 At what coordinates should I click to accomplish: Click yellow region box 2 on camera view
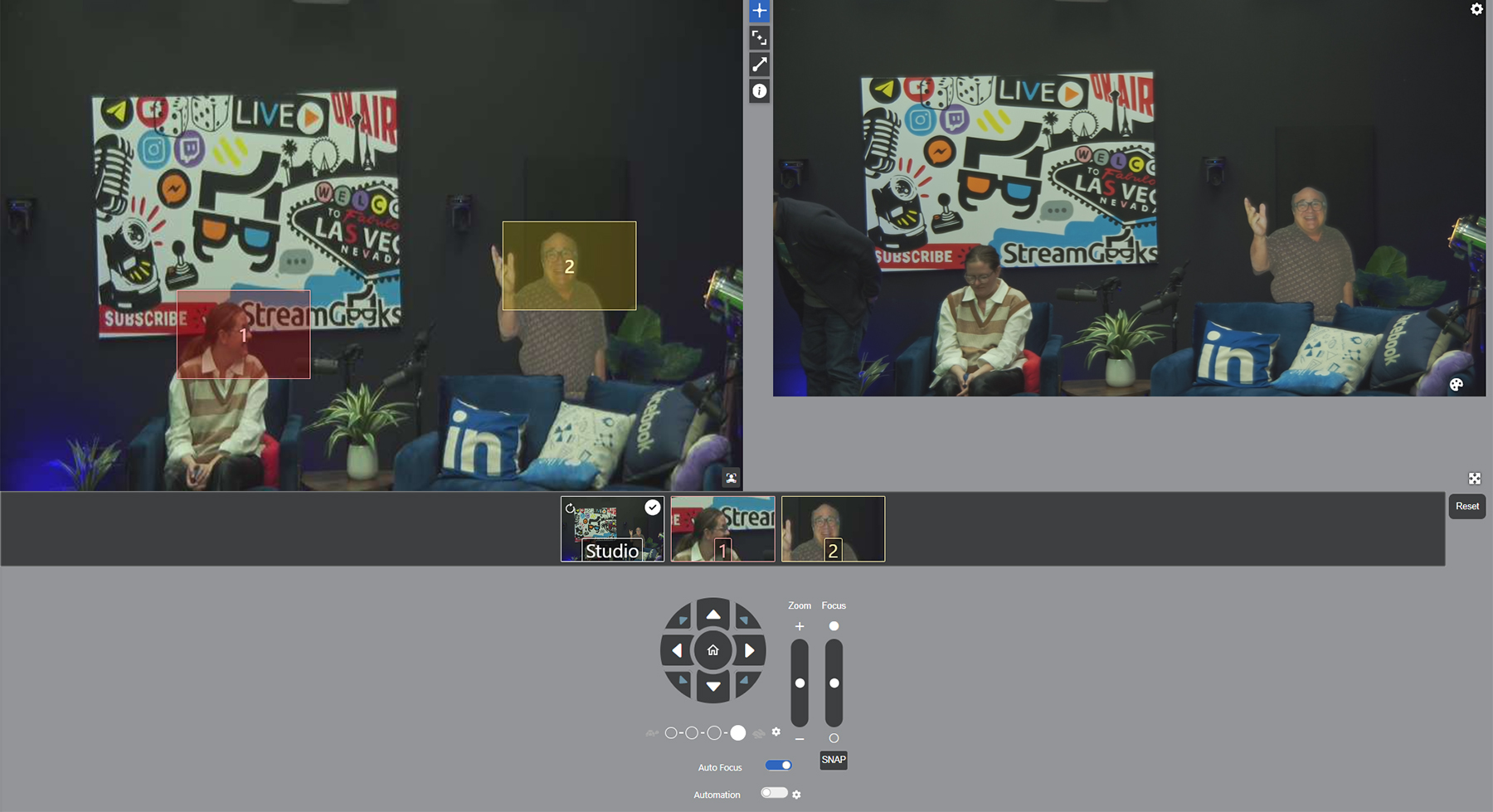pyautogui.click(x=569, y=266)
